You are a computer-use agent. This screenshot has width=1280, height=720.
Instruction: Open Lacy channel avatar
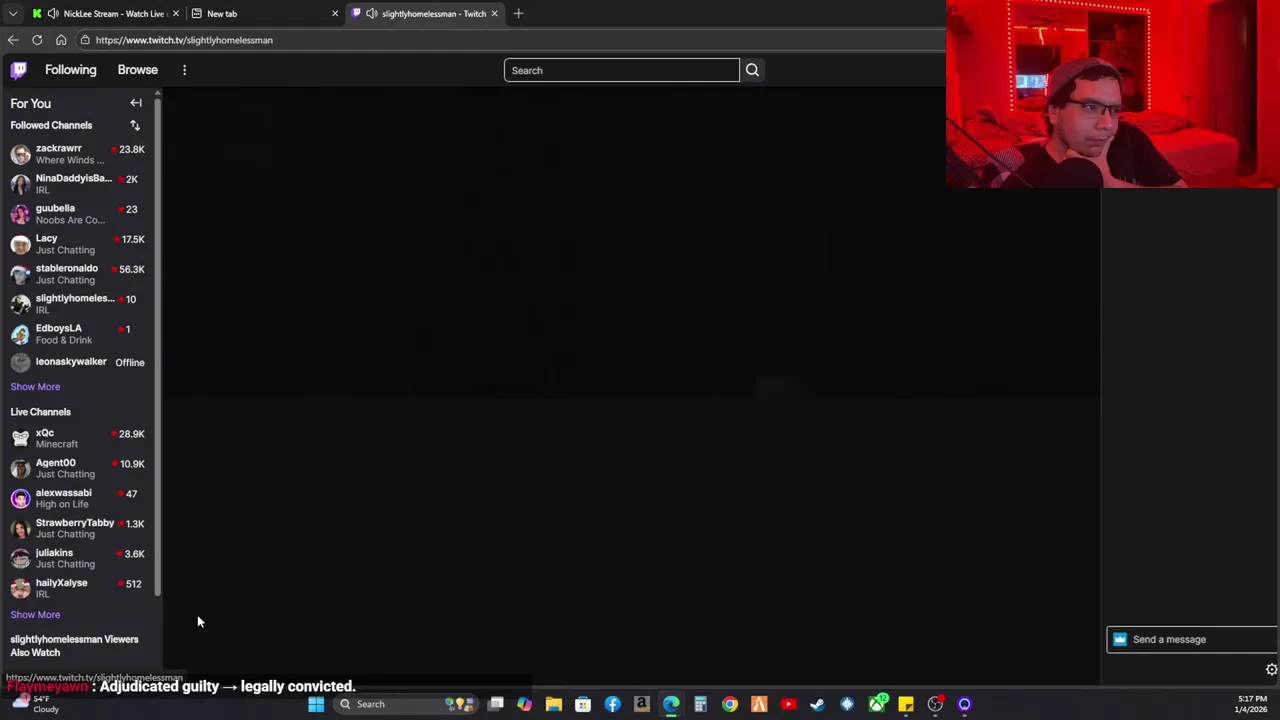click(x=20, y=244)
